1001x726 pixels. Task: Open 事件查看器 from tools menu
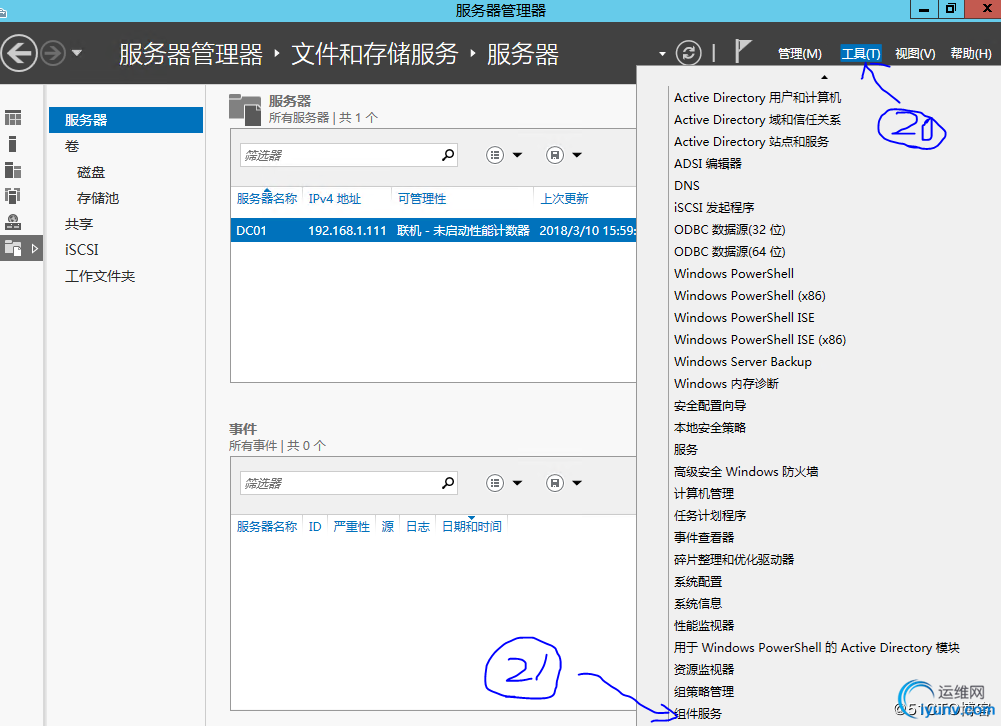coord(704,538)
